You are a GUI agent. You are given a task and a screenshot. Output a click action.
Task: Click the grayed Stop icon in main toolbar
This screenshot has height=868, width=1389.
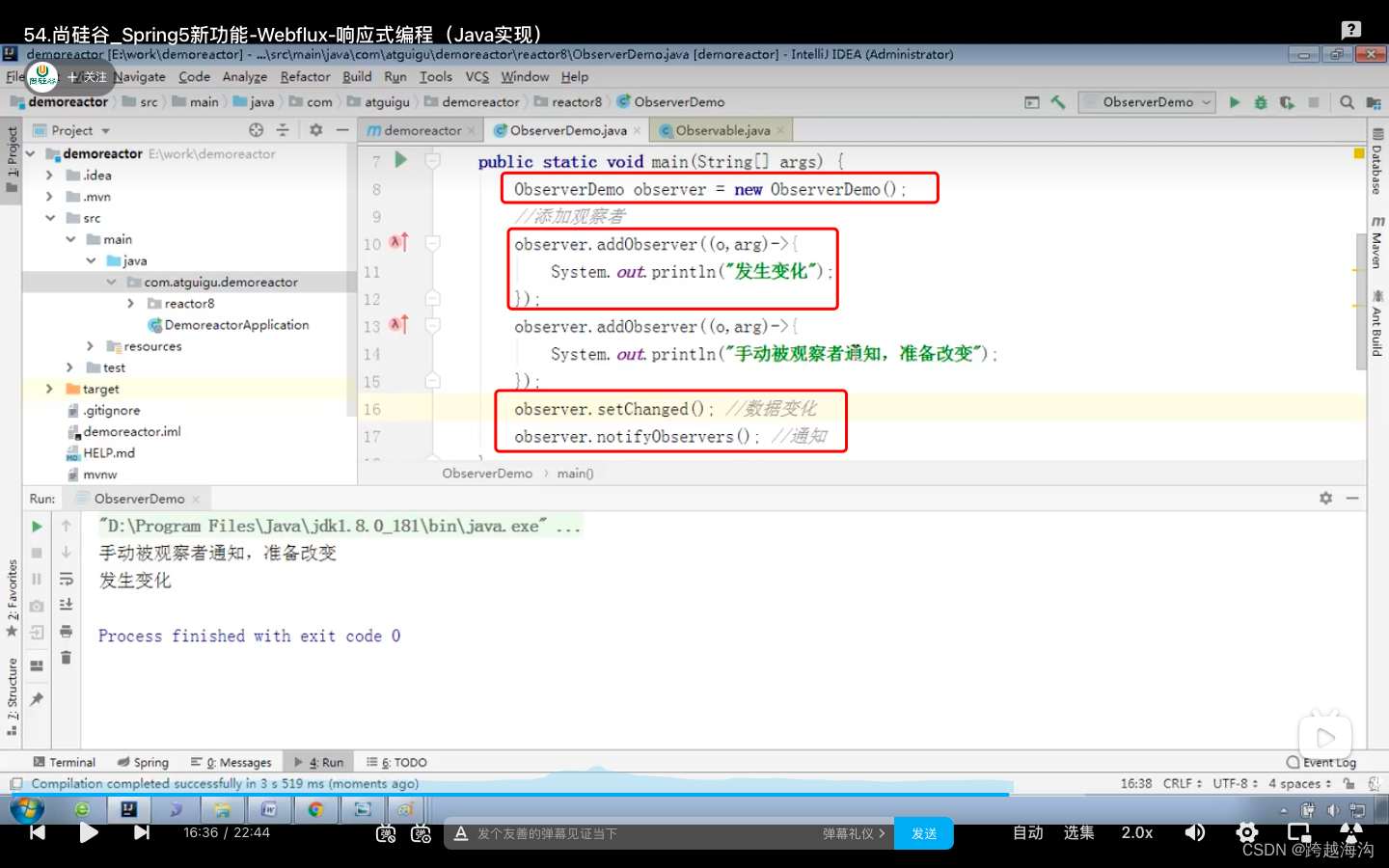(1313, 102)
